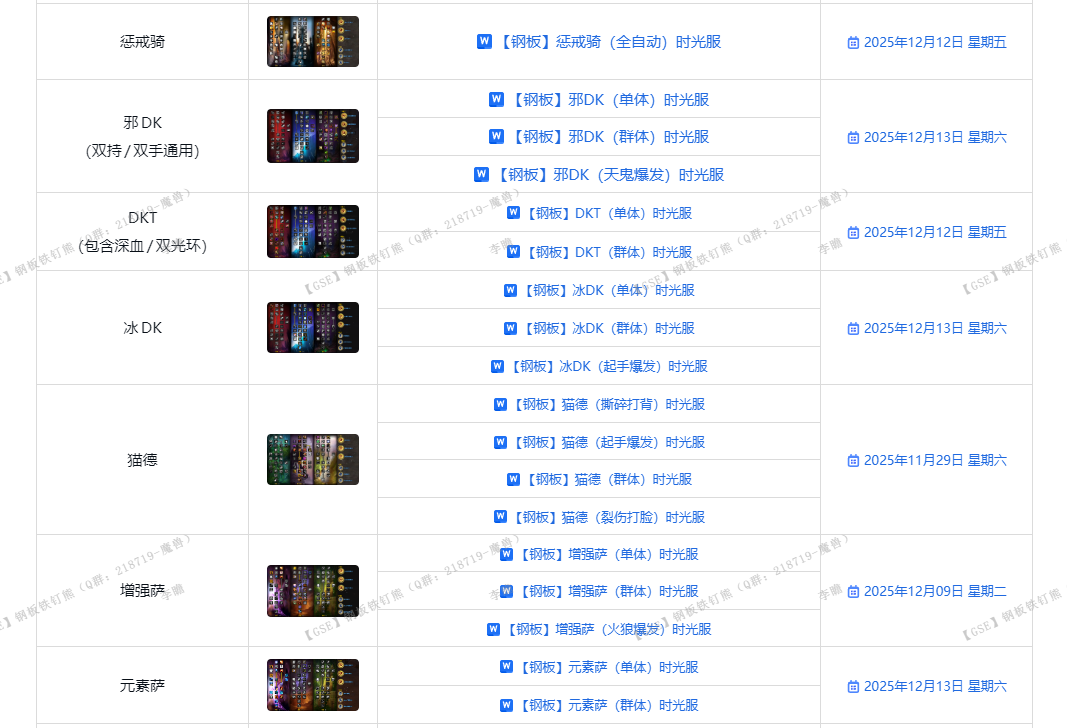Open the 猫德（裂伤打脸）时光服 link
The height and width of the screenshot is (728, 1067).
pyautogui.click(x=609, y=517)
